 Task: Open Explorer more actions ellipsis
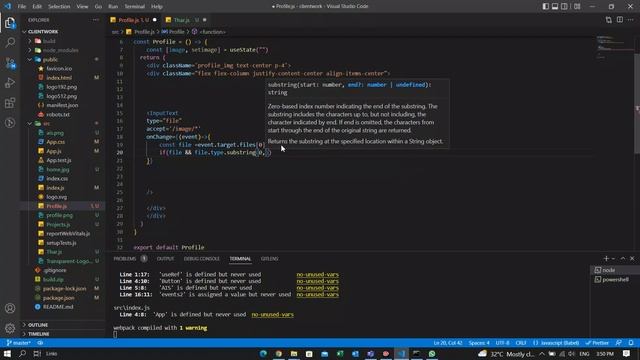point(96,20)
